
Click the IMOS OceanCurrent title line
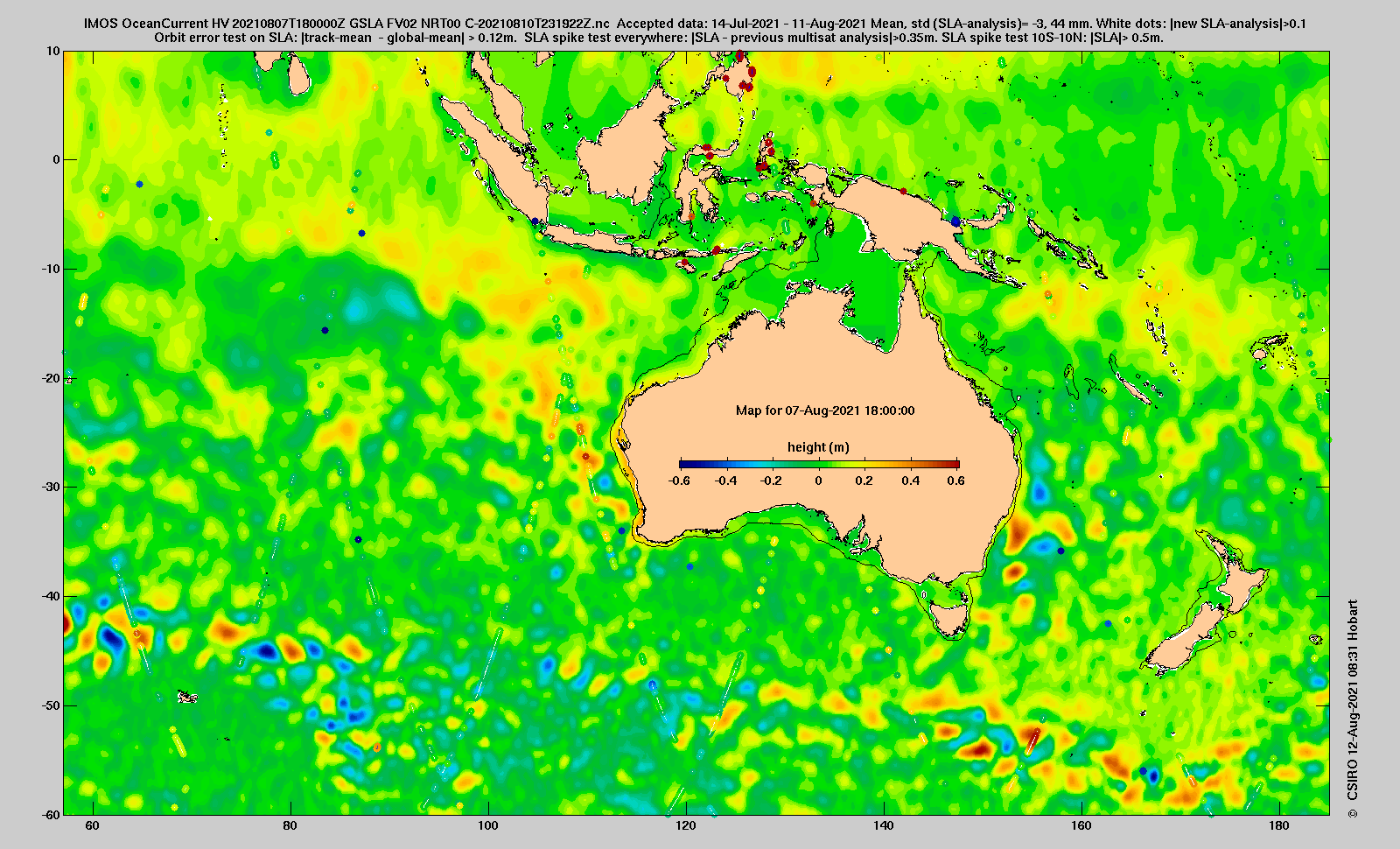coord(695,24)
